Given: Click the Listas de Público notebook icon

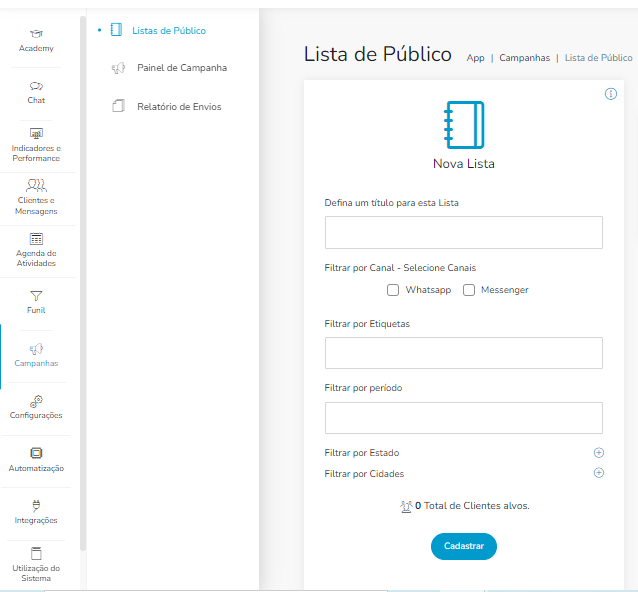Looking at the screenshot, I should coord(116,30).
